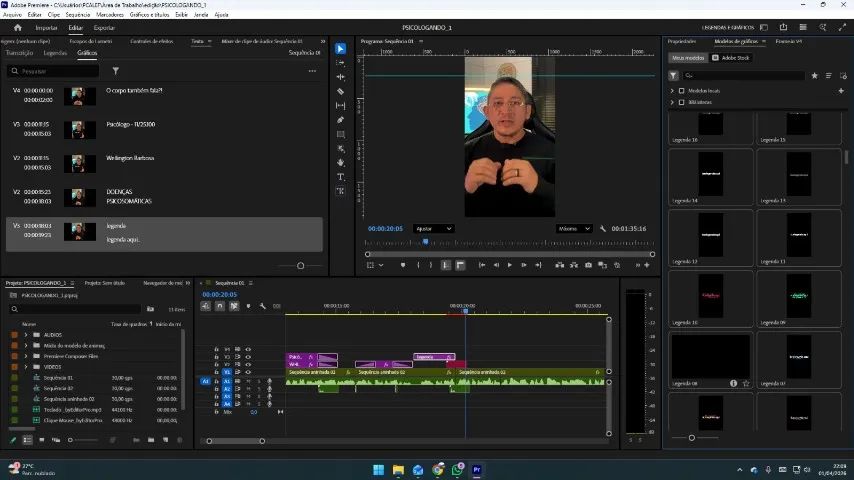Toggle snap in timeline
The width and height of the screenshot is (854, 480).
(x=219, y=306)
